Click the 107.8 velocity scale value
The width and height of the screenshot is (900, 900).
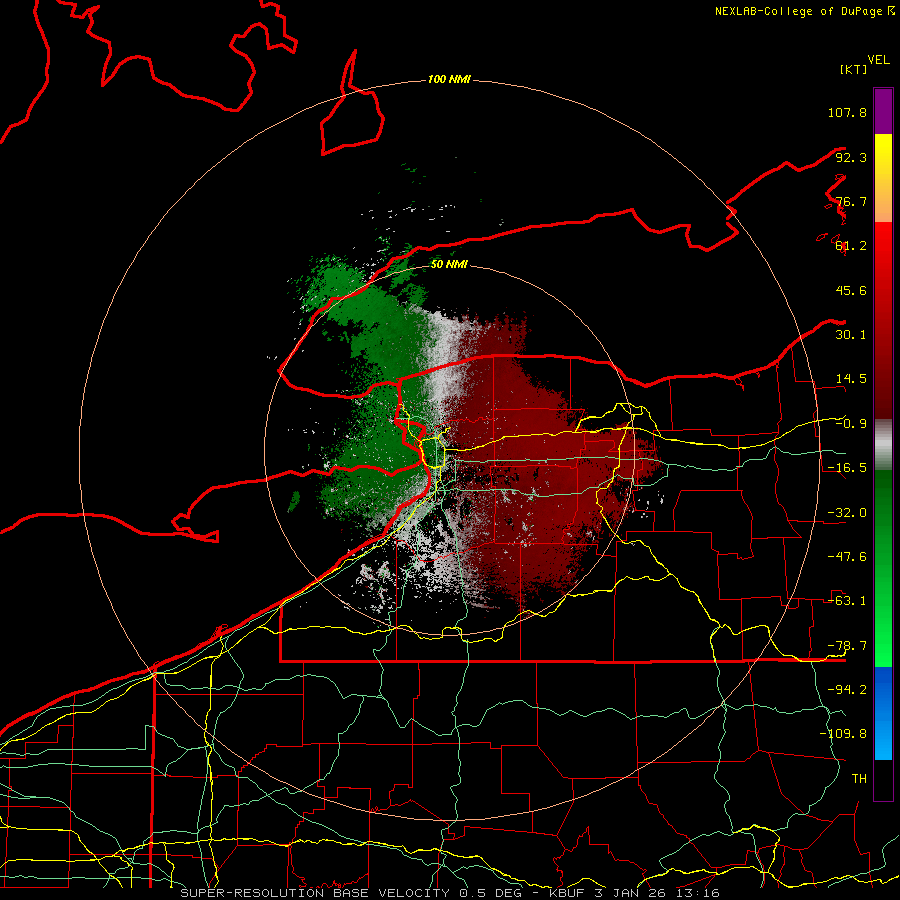pyautogui.click(x=847, y=112)
